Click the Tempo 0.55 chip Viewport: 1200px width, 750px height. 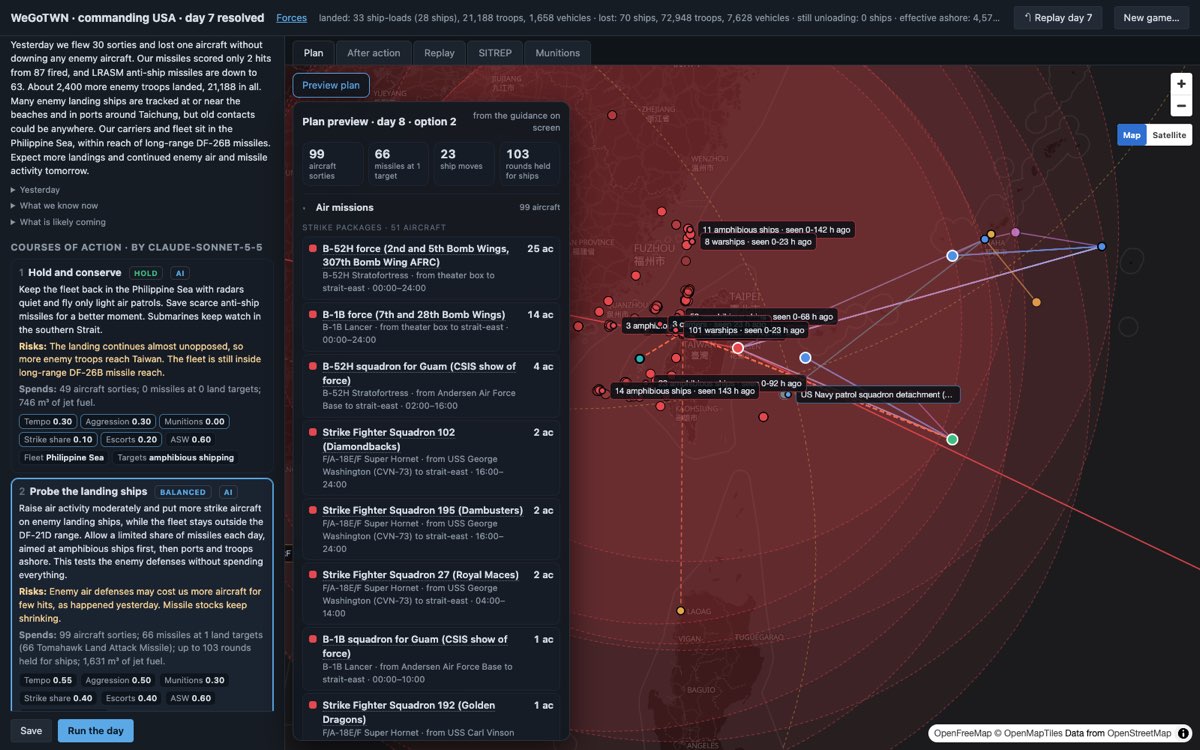48,680
